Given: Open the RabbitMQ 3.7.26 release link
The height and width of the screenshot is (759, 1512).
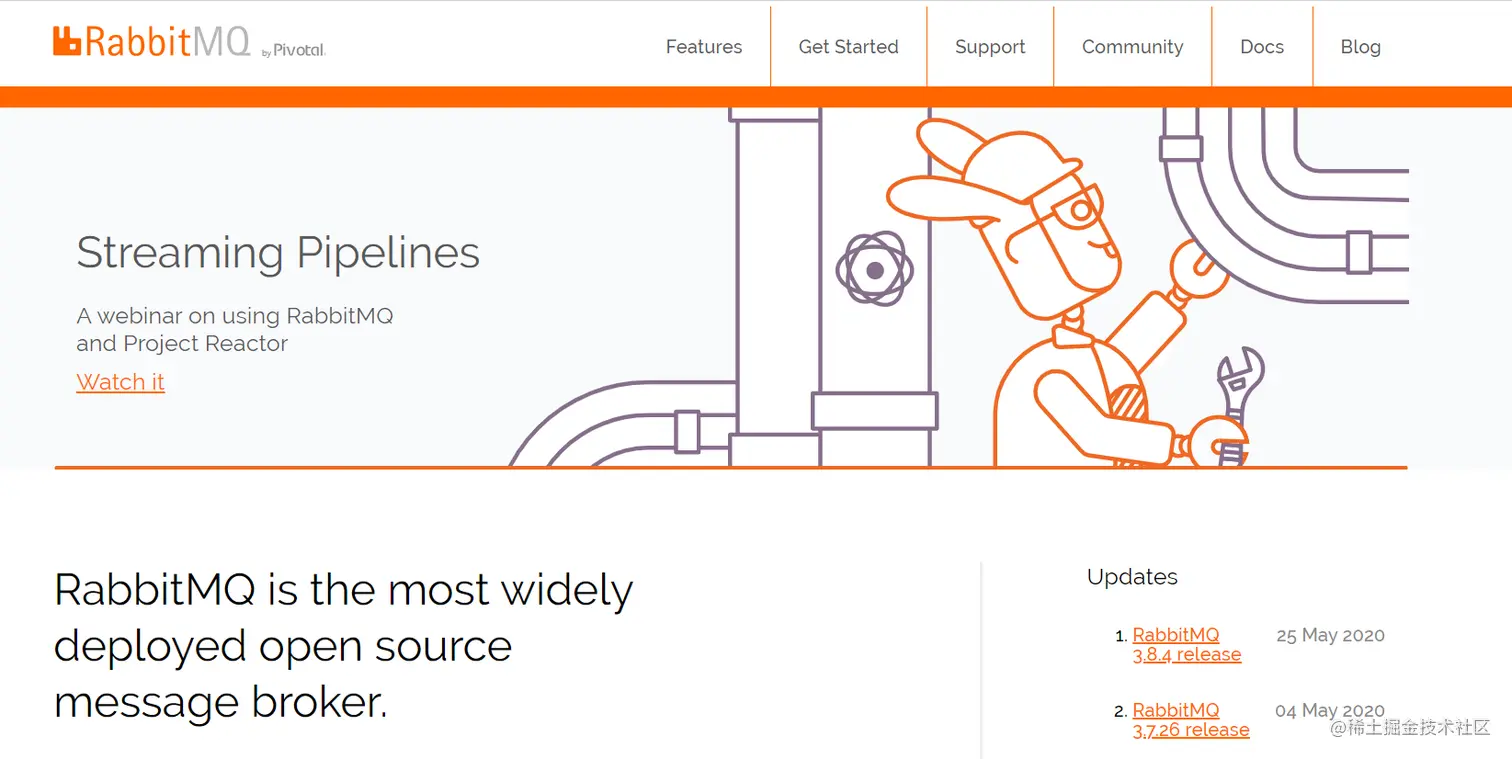Looking at the screenshot, I should 1190,720.
